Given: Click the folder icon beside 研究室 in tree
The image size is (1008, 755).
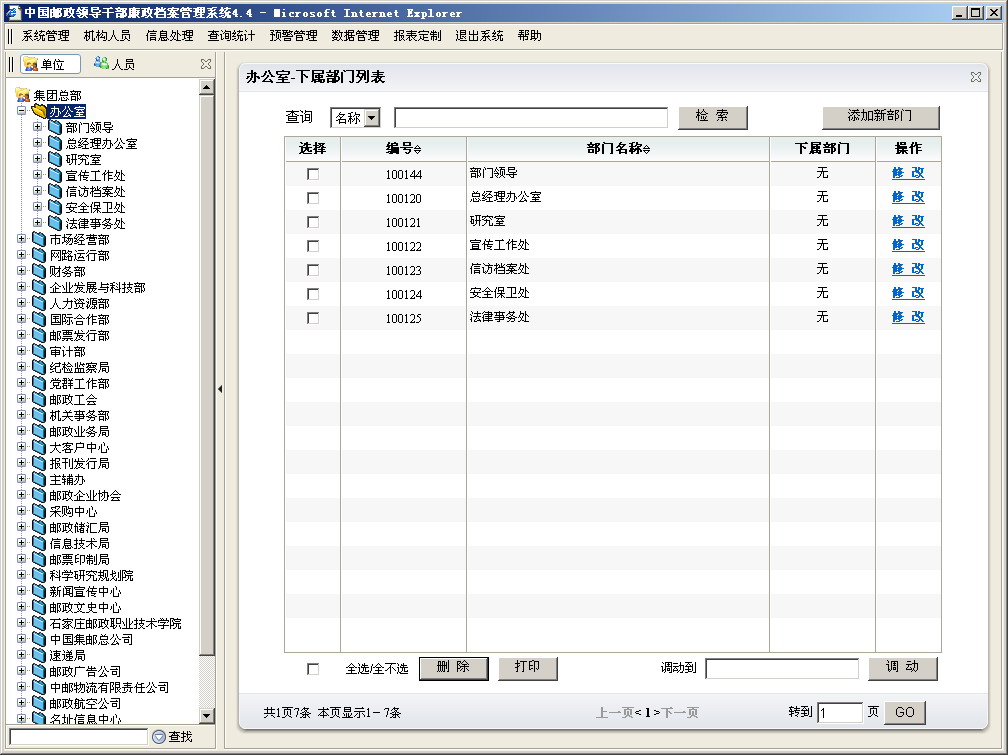Looking at the screenshot, I should tap(55, 159).
